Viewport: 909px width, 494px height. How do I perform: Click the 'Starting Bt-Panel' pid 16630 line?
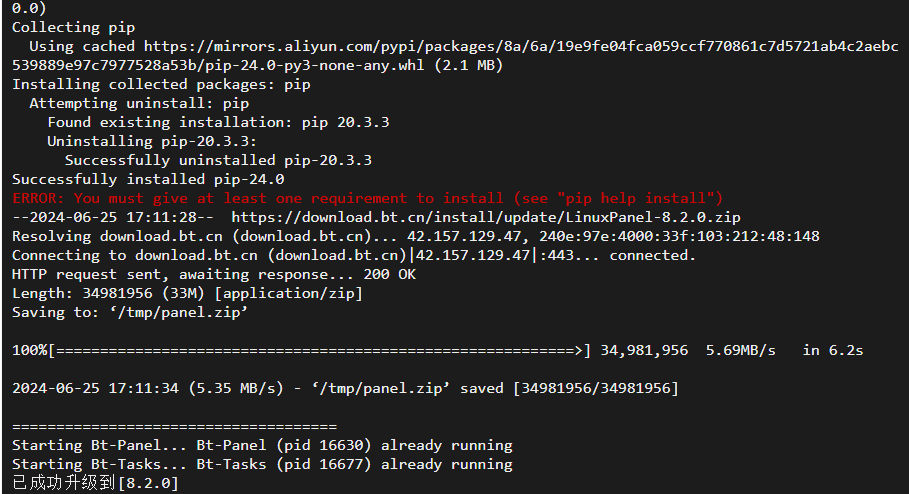(x=262, y=445)
